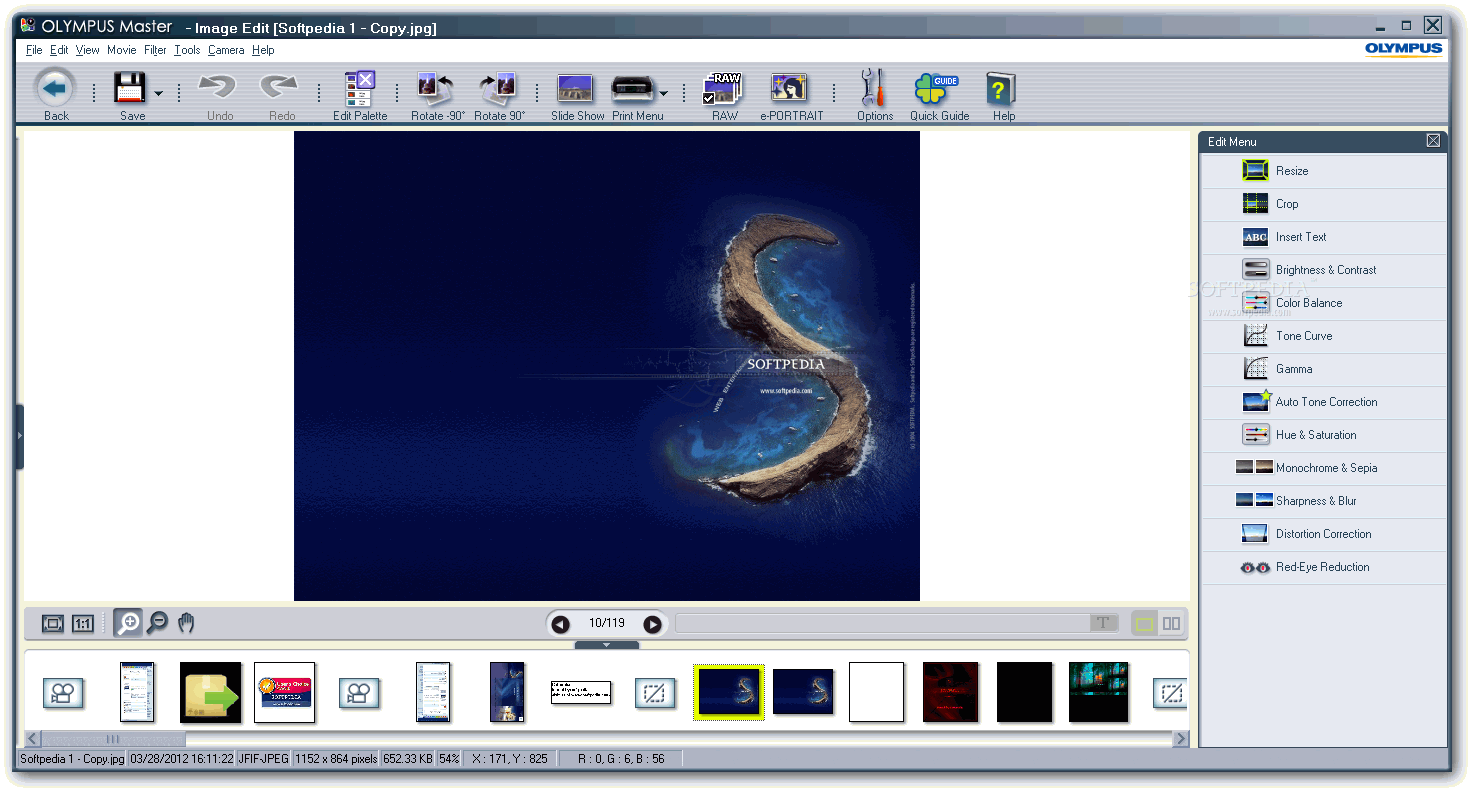Select the first movie camera thumbnail
This screenshot has width=1472, height=792.
[63, 693]
